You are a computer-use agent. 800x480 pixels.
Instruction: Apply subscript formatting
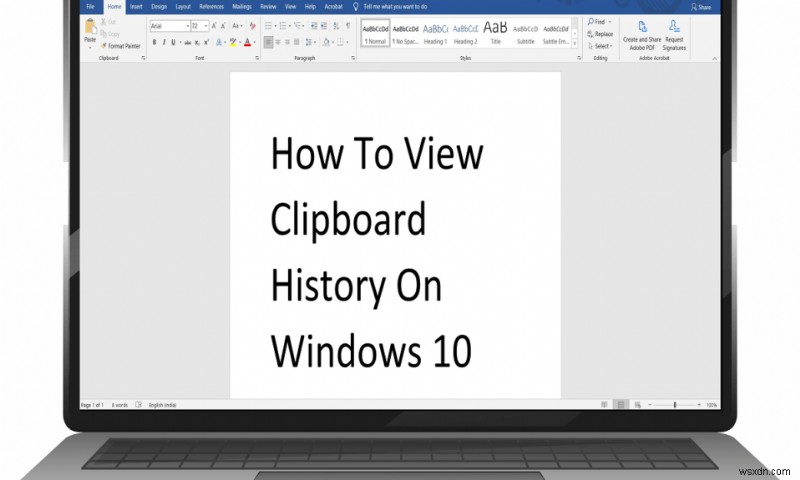click(197, 42)
